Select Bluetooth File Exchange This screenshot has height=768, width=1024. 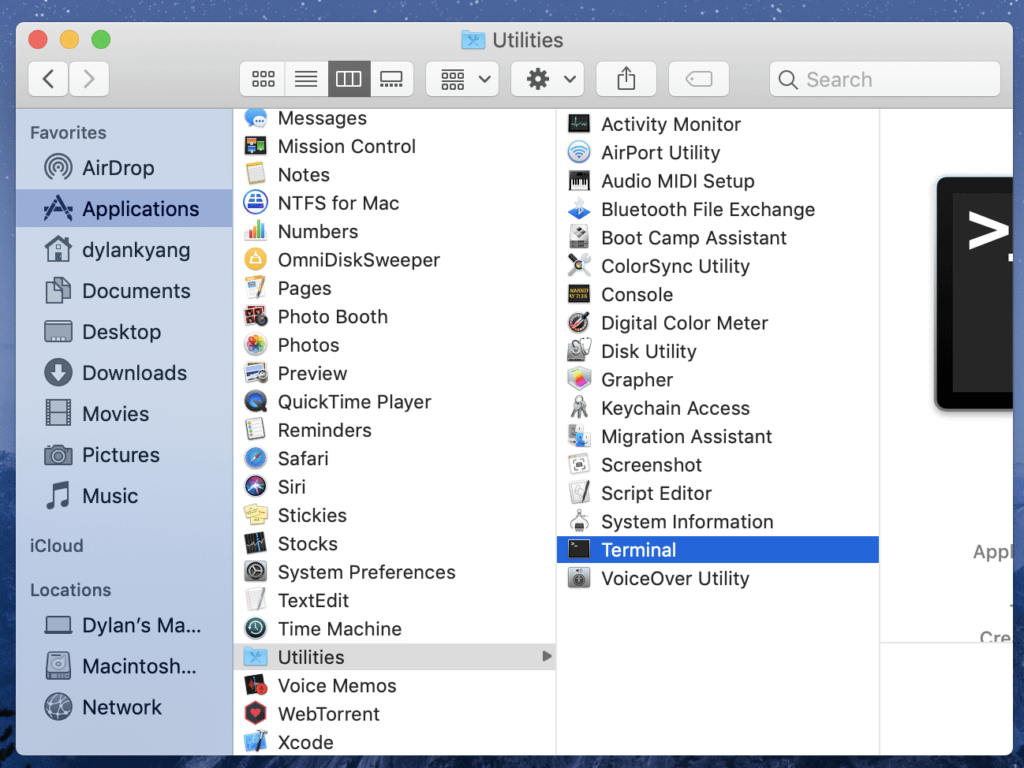tap(718, 210)
